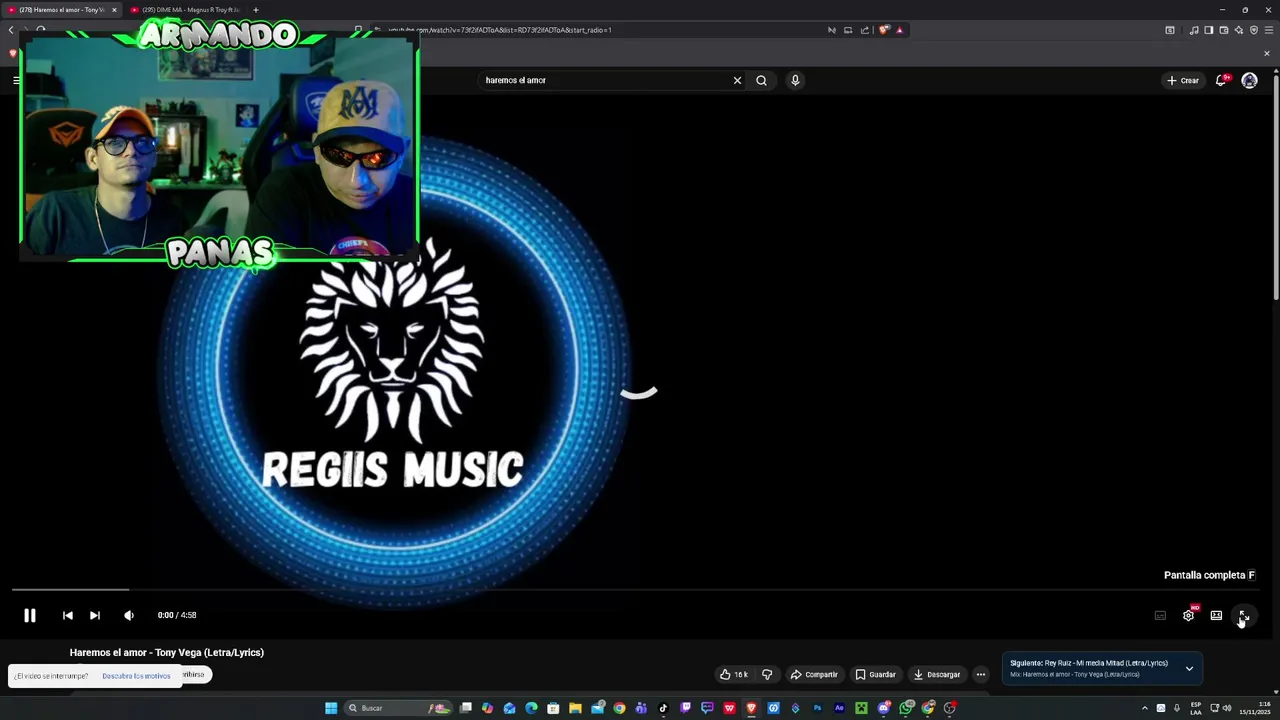Clear the search text with X
This screenshot has width=1280, height=720.
[737, 80]
